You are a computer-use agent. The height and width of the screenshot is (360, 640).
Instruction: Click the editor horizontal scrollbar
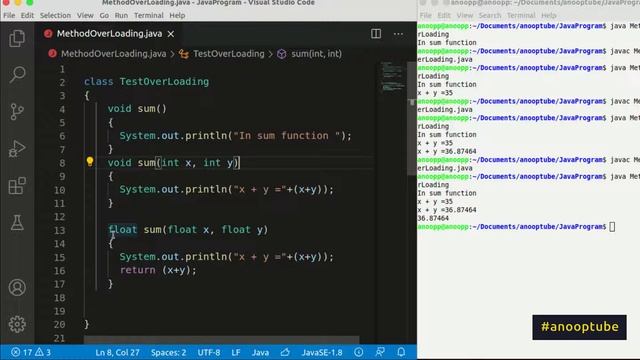[222, 340]
